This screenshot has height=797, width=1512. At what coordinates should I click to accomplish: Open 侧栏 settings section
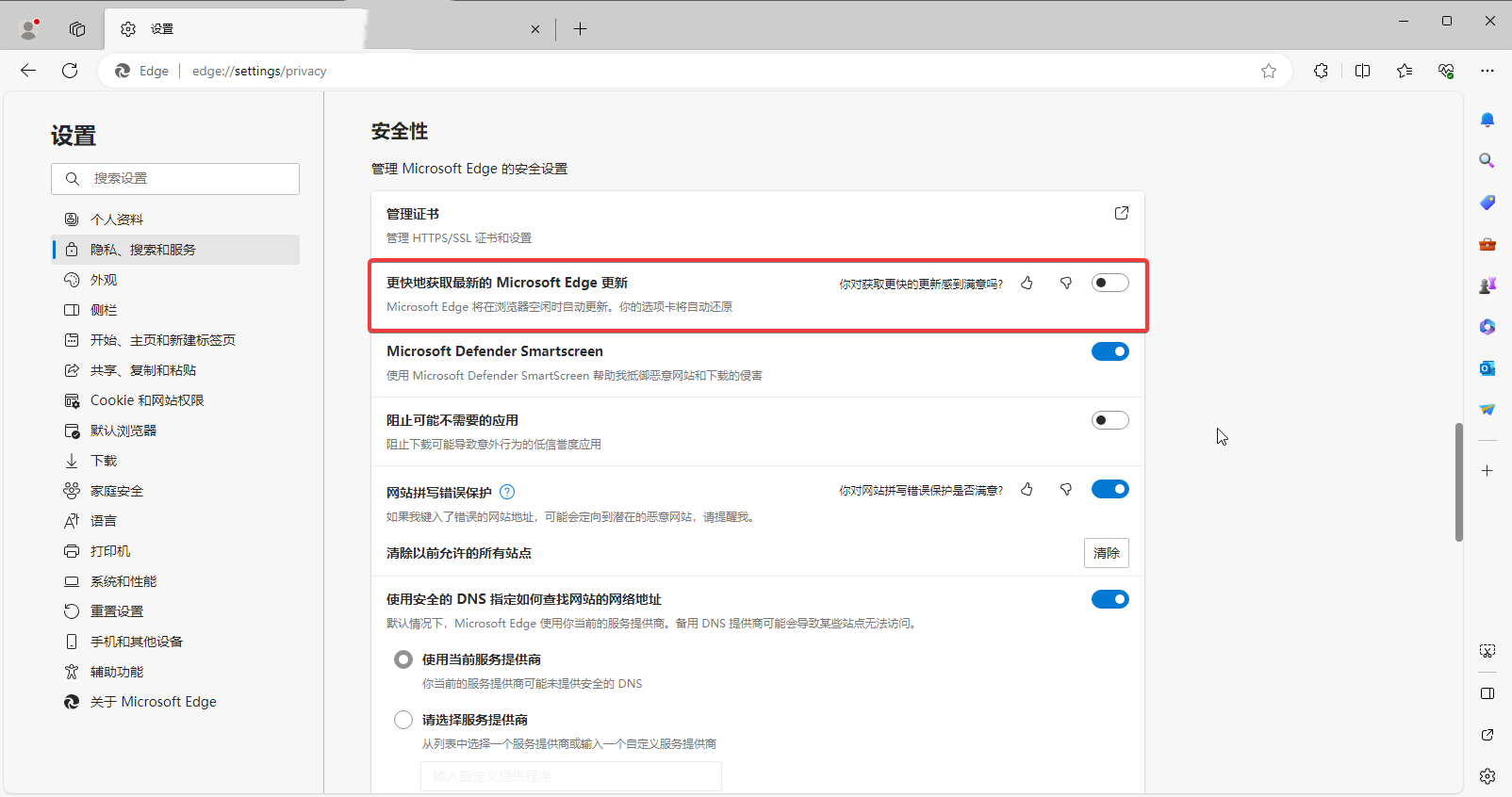[175, 310]
